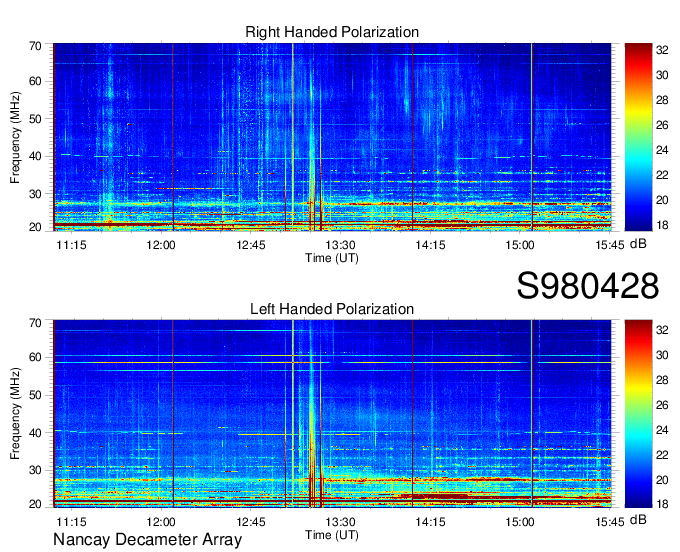Click the 26 value on Left Handed colorbar

pyautogui.click(x=662, y=405)
